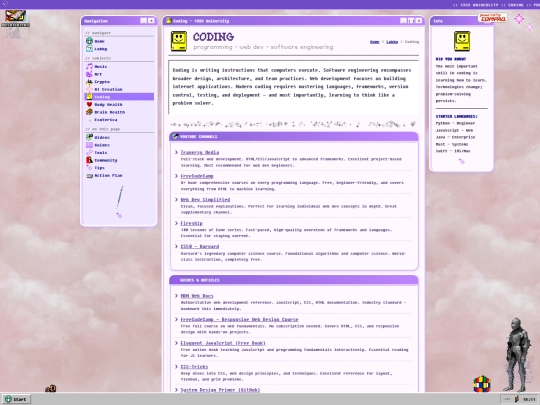Click the Crypto subject icon

click(x=89, y=82)
